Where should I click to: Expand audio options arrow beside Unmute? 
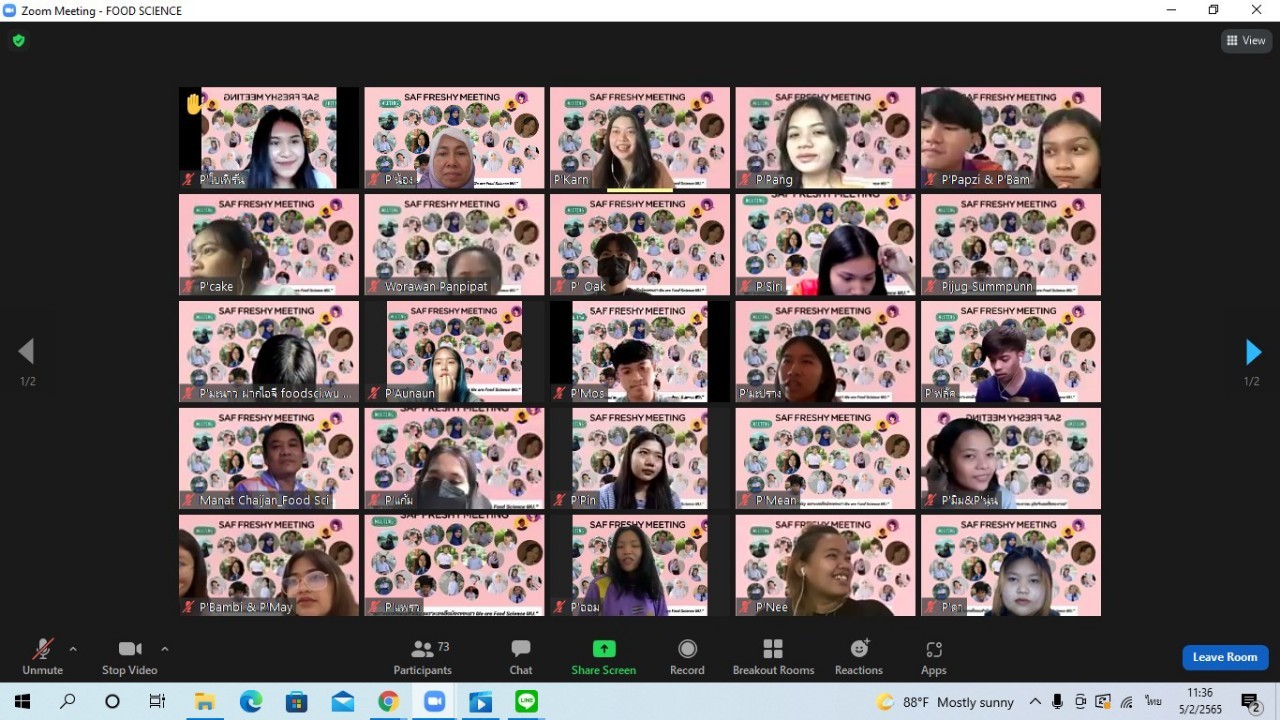[73, 649]
